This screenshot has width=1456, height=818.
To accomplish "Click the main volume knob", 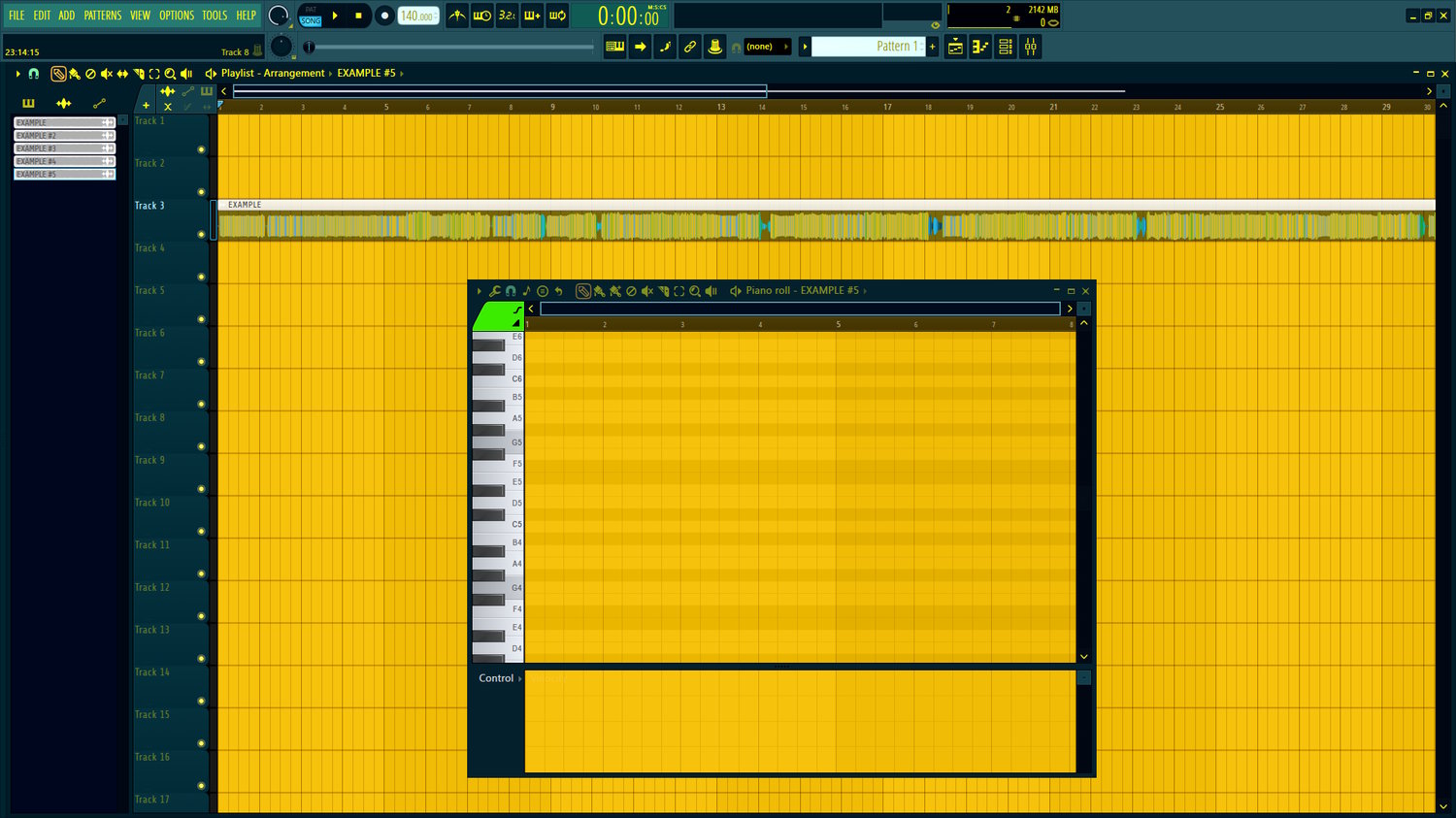I will [279, 16].
